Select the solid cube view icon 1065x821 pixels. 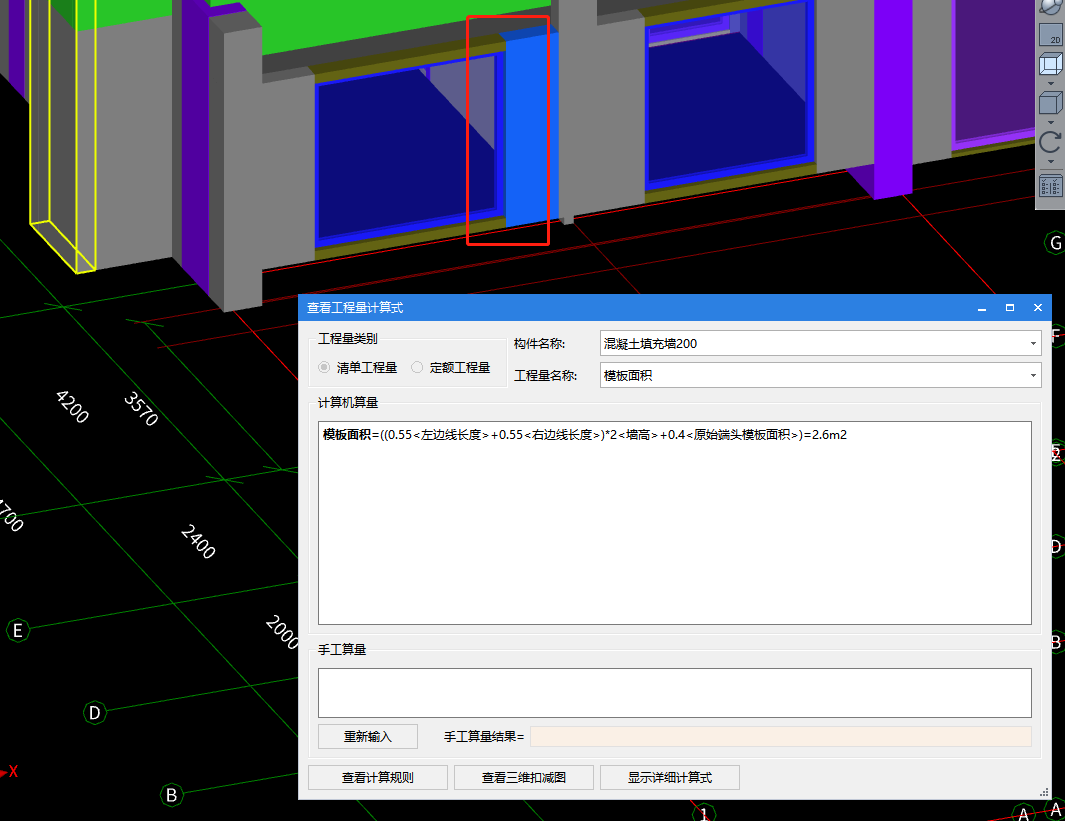click(x=1051, y=104)
